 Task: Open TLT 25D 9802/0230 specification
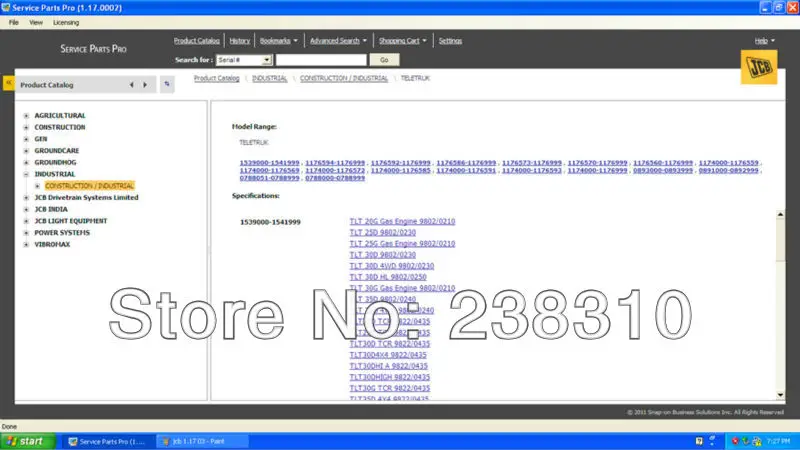pos(382,233)
